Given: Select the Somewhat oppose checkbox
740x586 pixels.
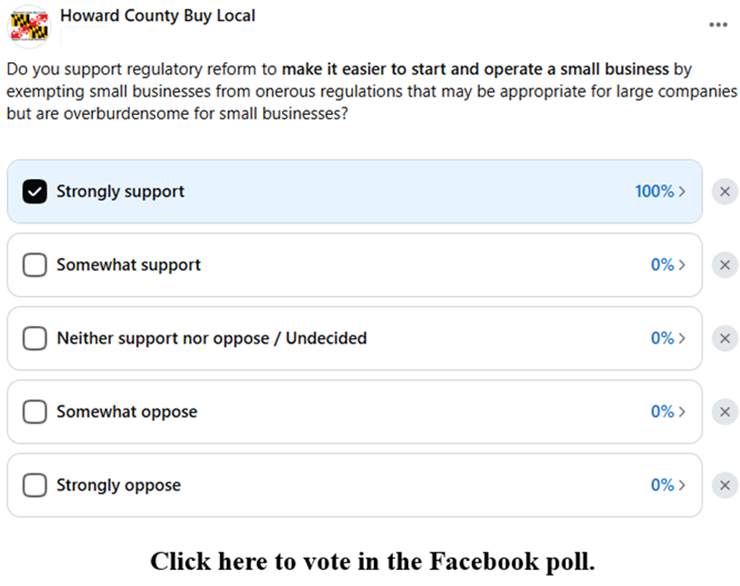Looking at the screenshot, I should click(x=35, y=412).
